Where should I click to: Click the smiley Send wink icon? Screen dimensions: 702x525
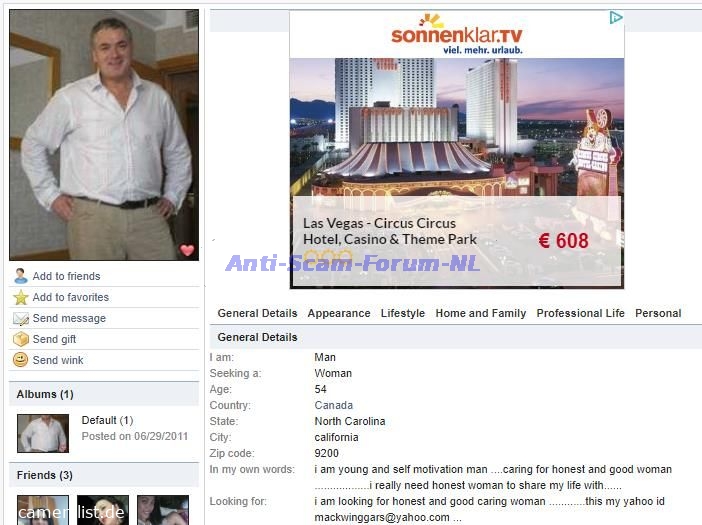[21, 360]
